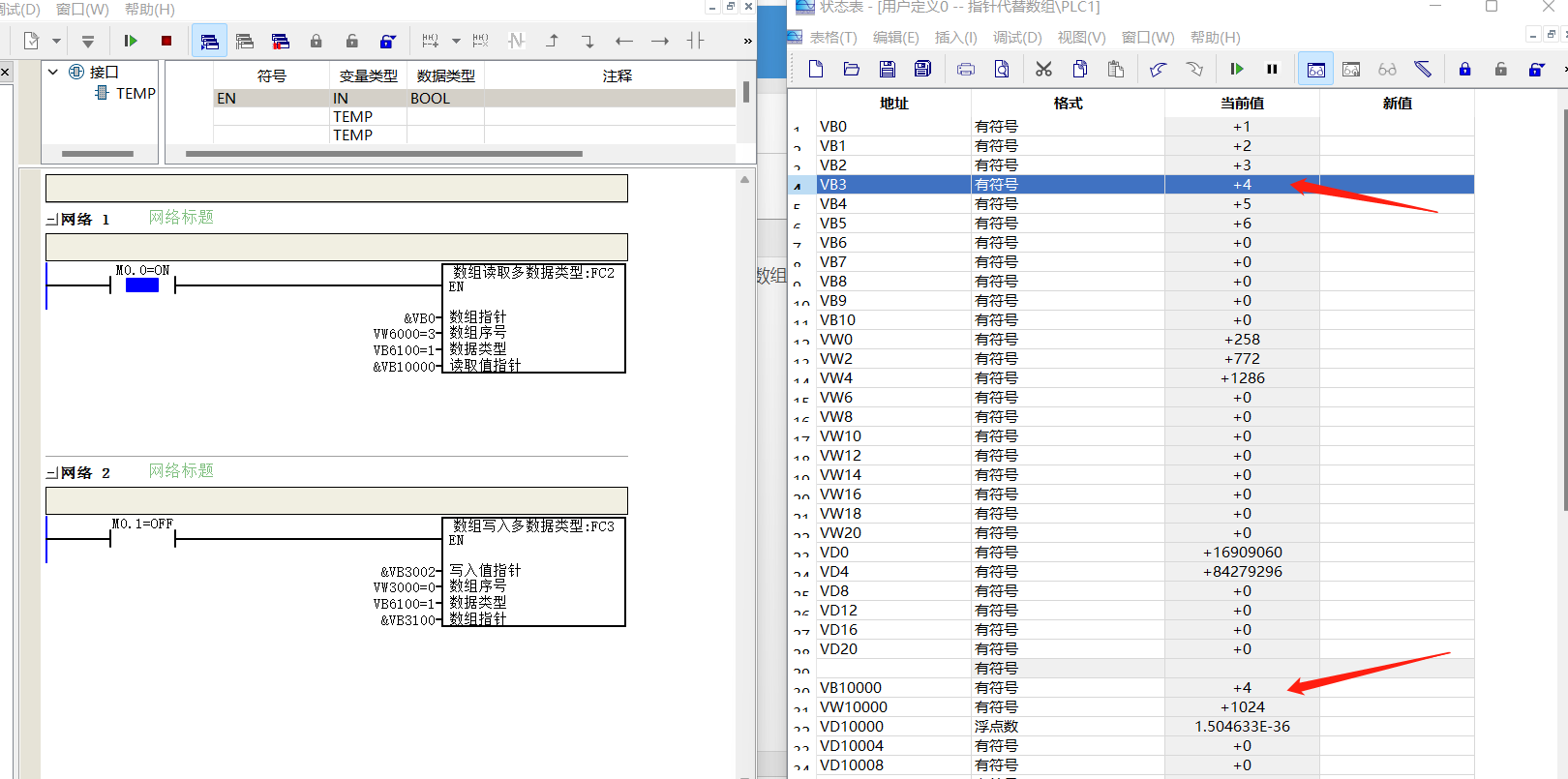Select the VB0 address cell
This screenshot has height=779, width=1568.
(x=893, y=126)
